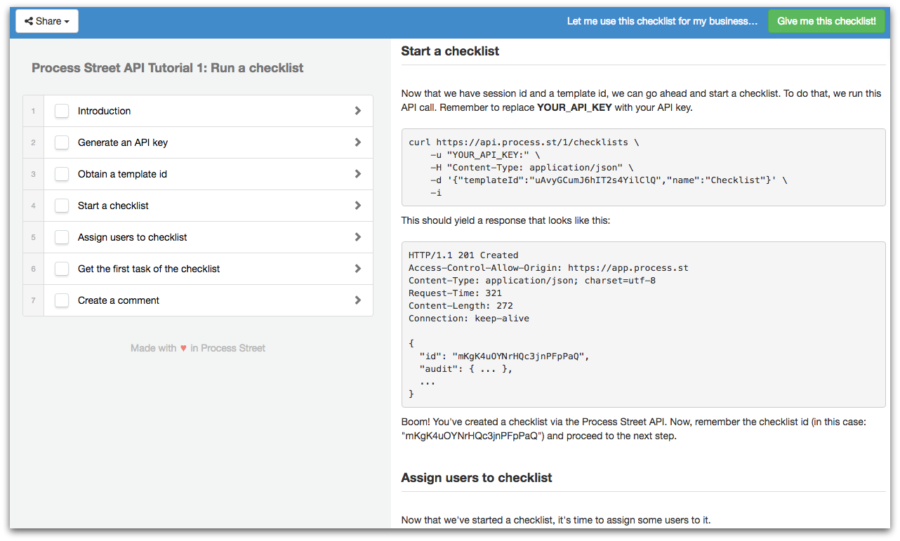Select the 'Obtain a template id' task label

[x=122, y=174]
